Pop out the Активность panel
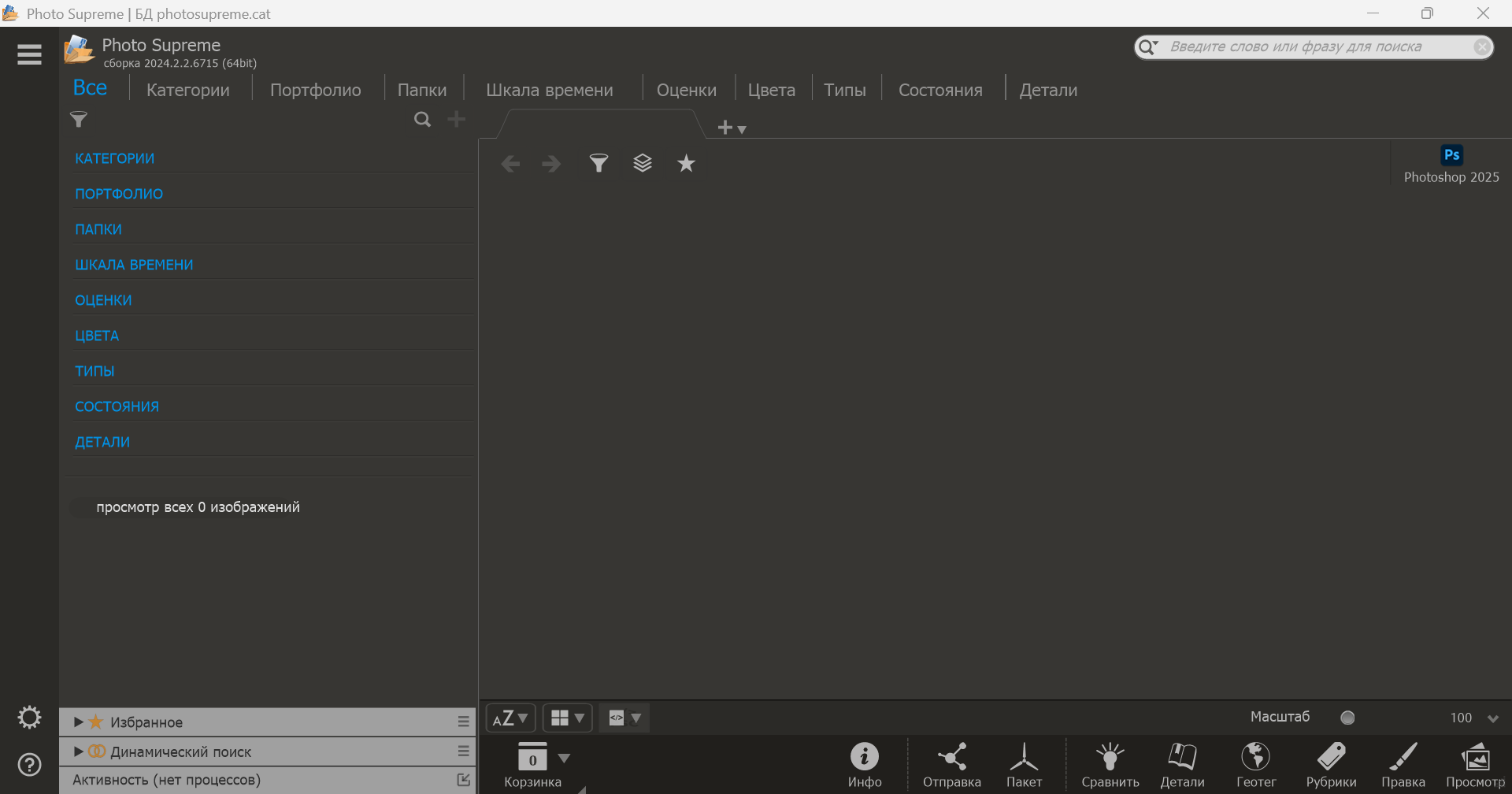The image size is (1512, 794). [463, 780]
